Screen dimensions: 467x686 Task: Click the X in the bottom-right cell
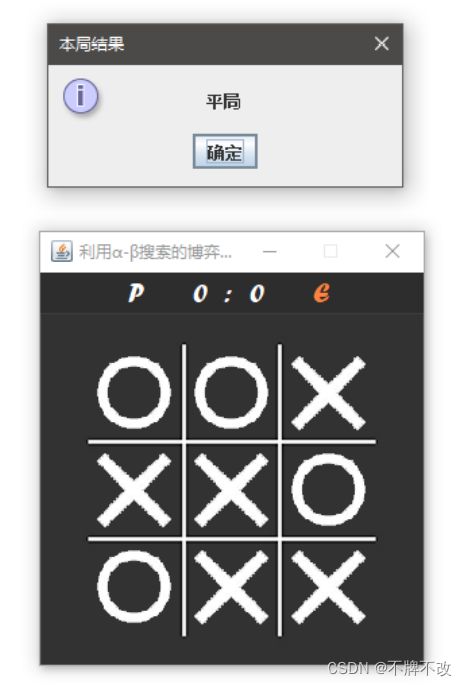click(x=328, y=587)
